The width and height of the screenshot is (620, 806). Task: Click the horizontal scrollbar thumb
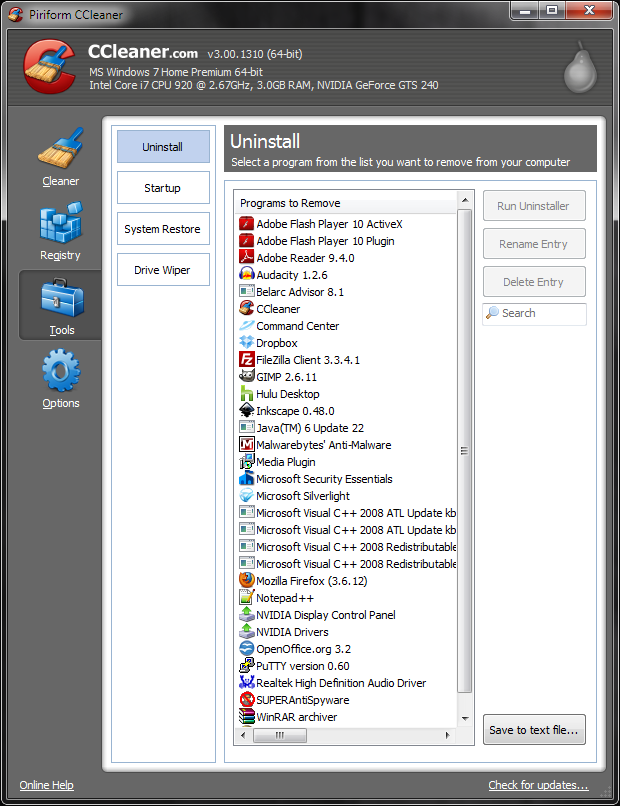pos(280,735)
